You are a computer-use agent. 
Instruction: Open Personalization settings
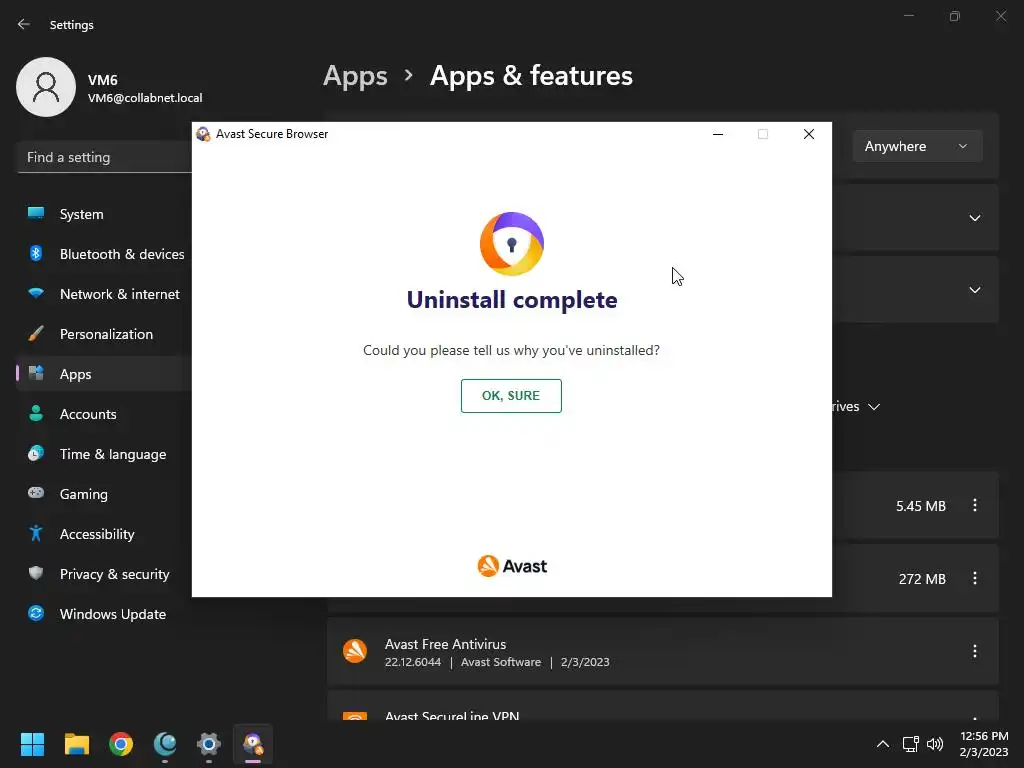tap(104, 334)
